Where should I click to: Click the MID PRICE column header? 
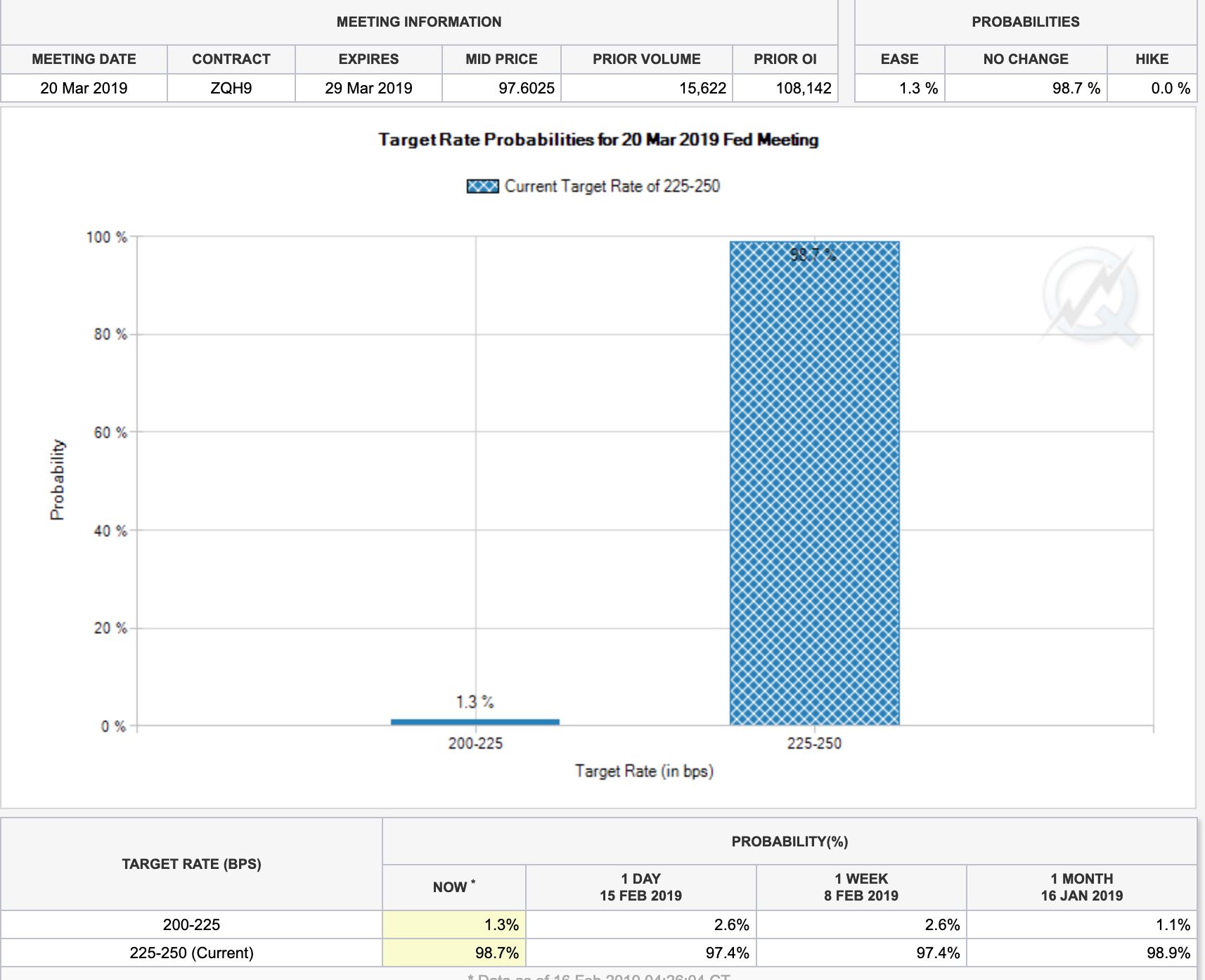tap(501, 59)
